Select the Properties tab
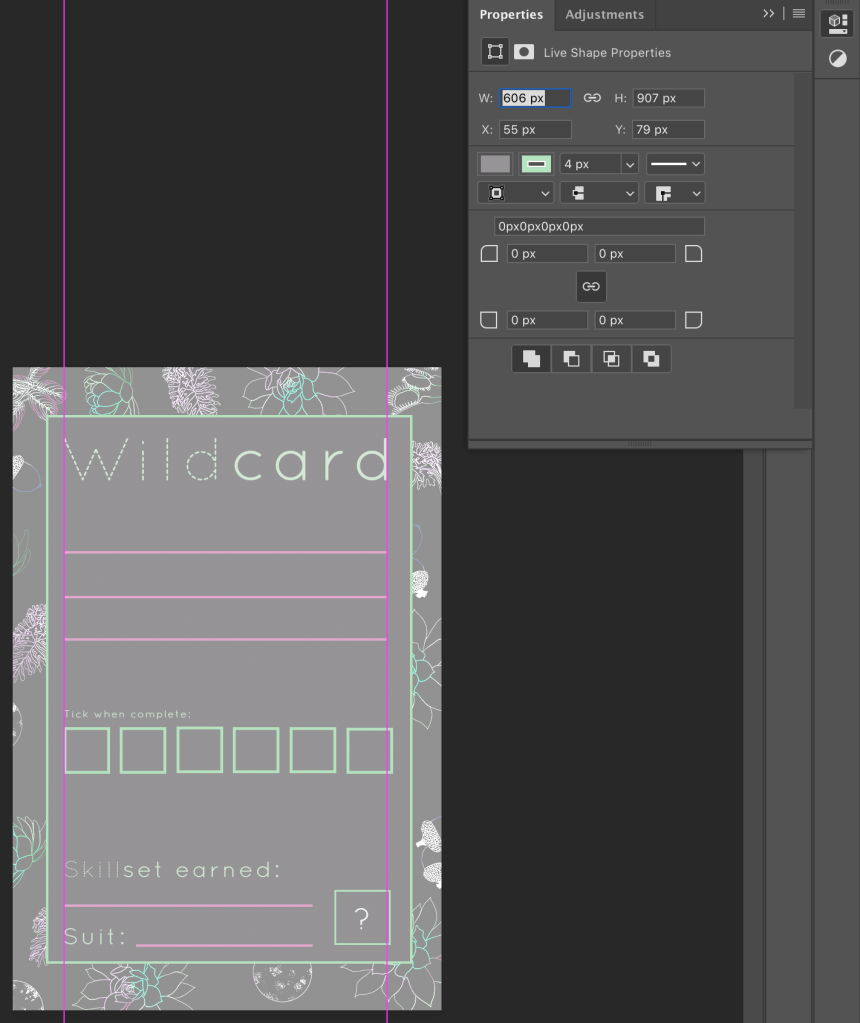860x1023 pixels. [x=511, y=15]
